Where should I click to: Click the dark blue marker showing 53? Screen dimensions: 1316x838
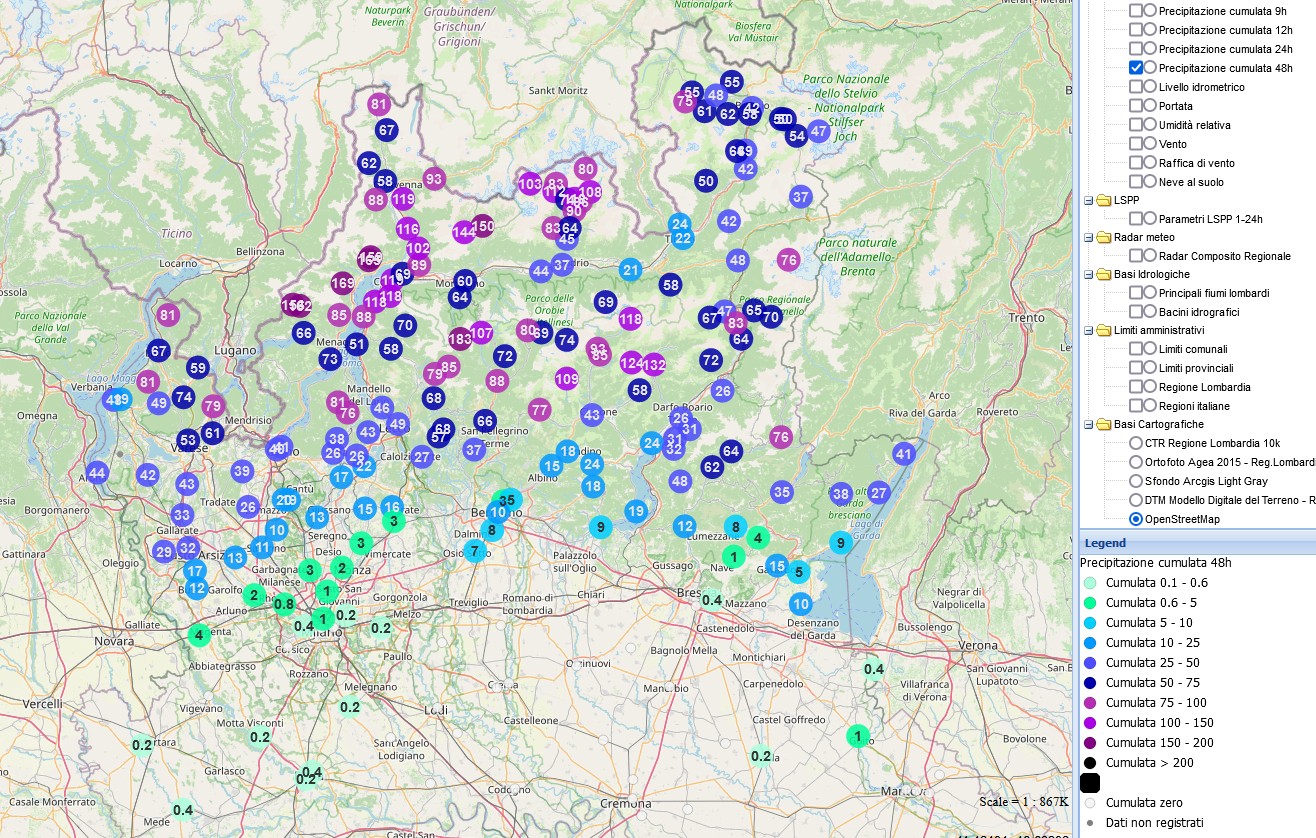(x=188, y=440)
